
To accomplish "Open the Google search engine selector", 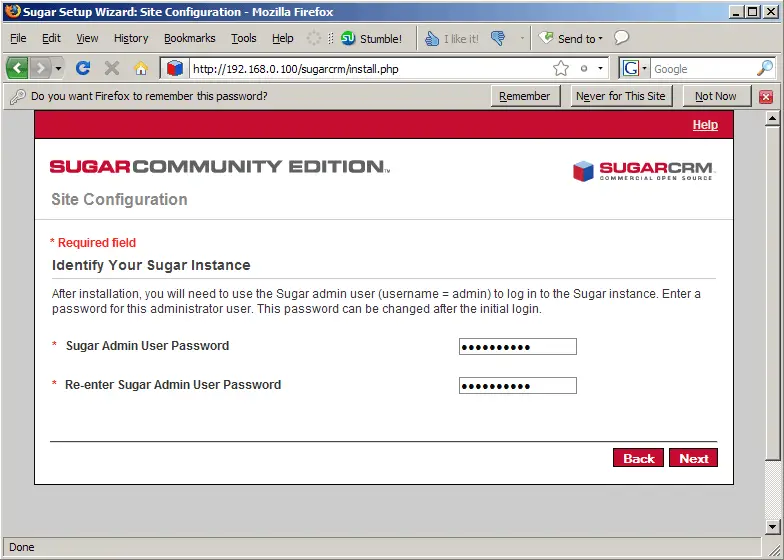I will [x=634, y=68].
